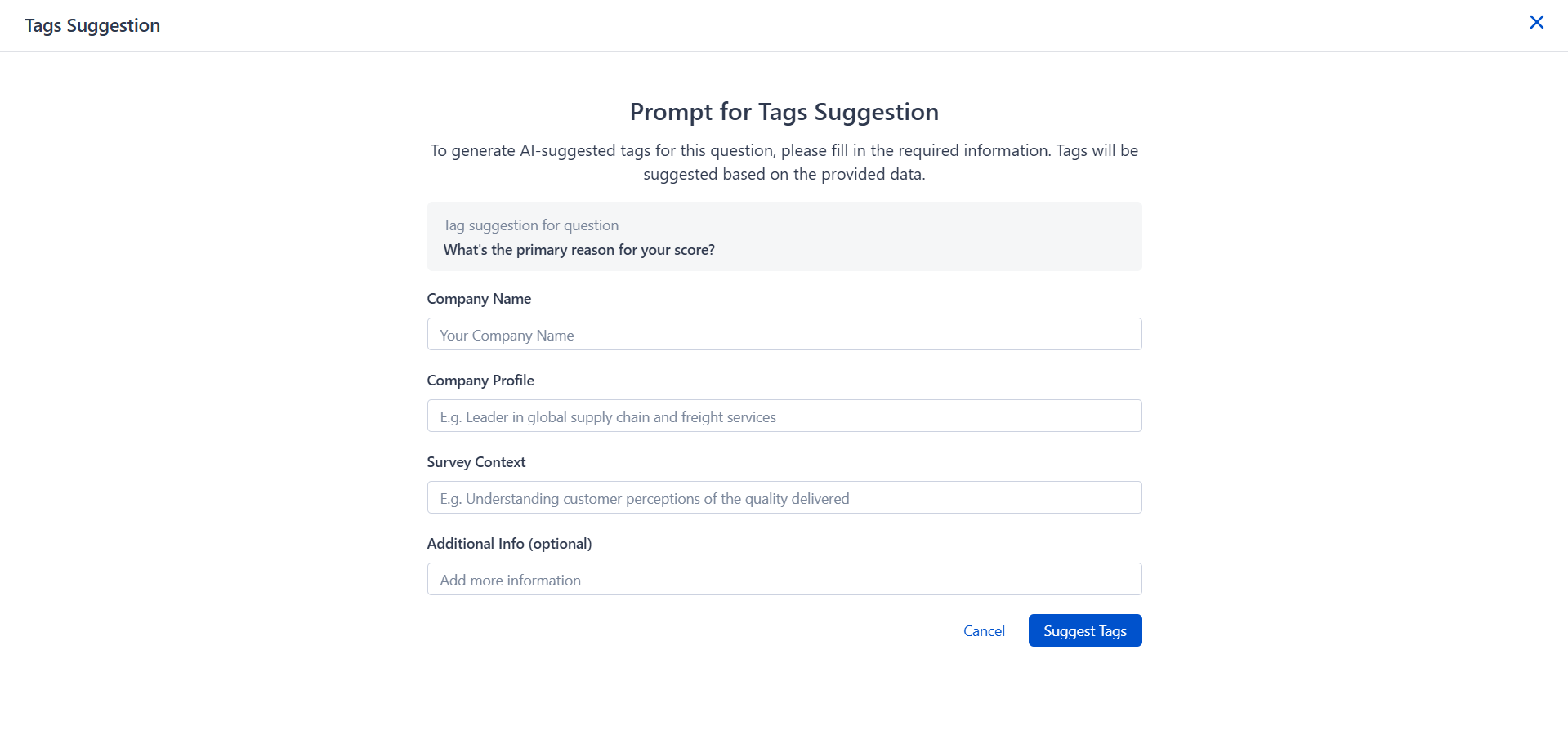
Task: Click the Survey Context label
Action: click(x=476, y=462)
